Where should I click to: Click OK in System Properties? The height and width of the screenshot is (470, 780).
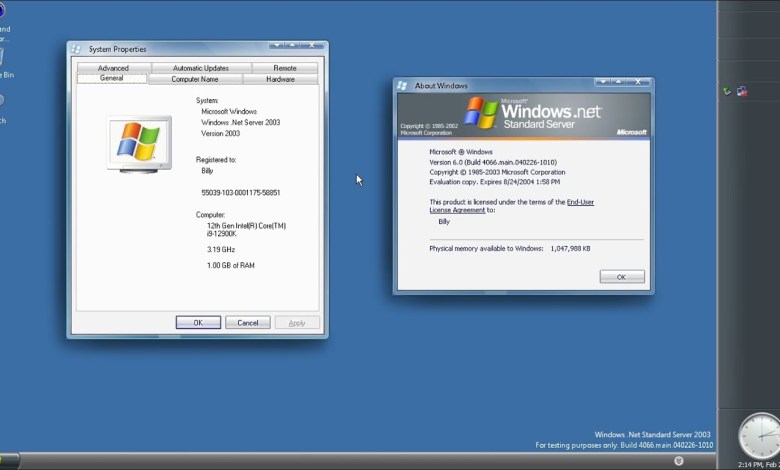click(198, 323)
